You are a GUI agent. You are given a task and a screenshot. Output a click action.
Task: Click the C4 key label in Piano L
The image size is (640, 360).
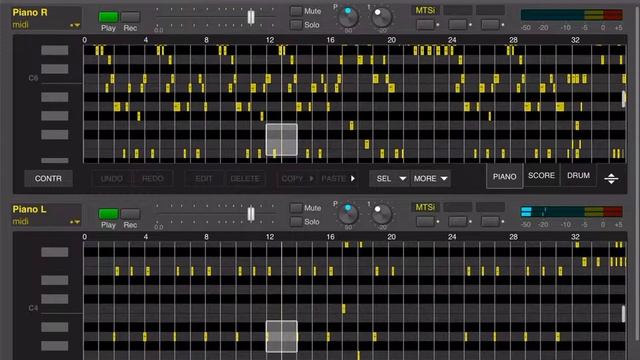[x=33, y=308]
